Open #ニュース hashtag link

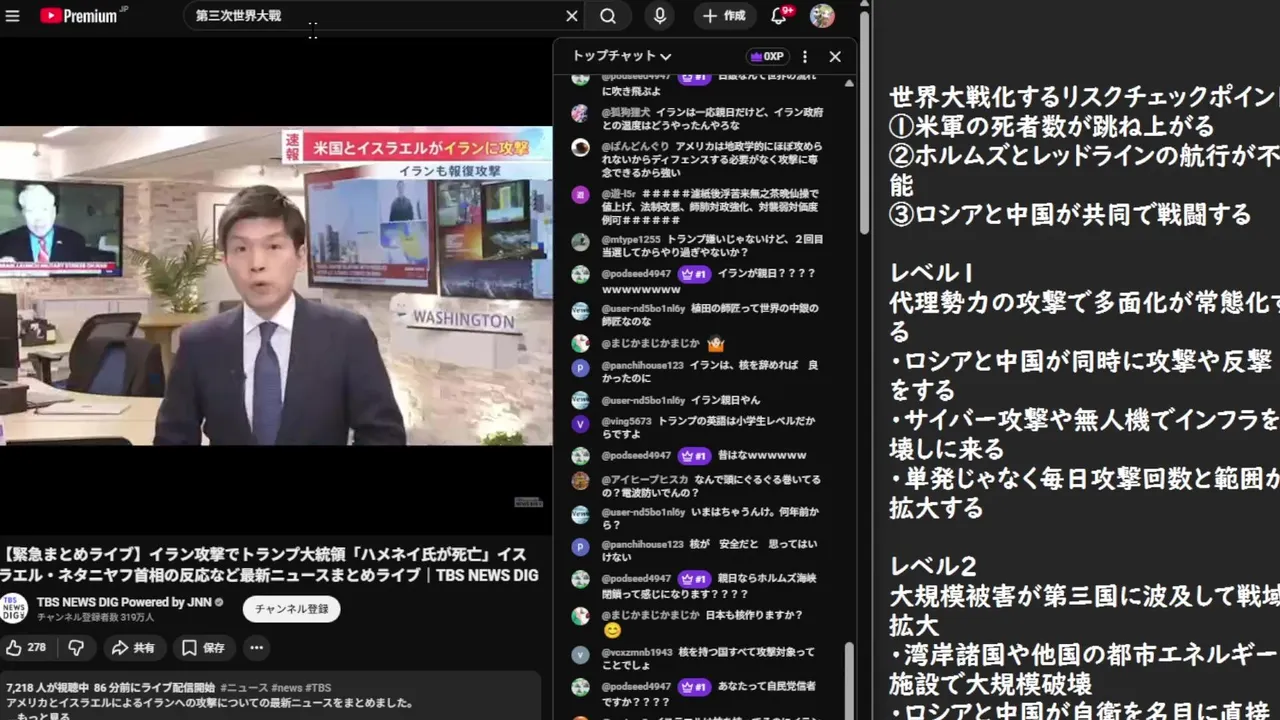(x=244, y=688)
